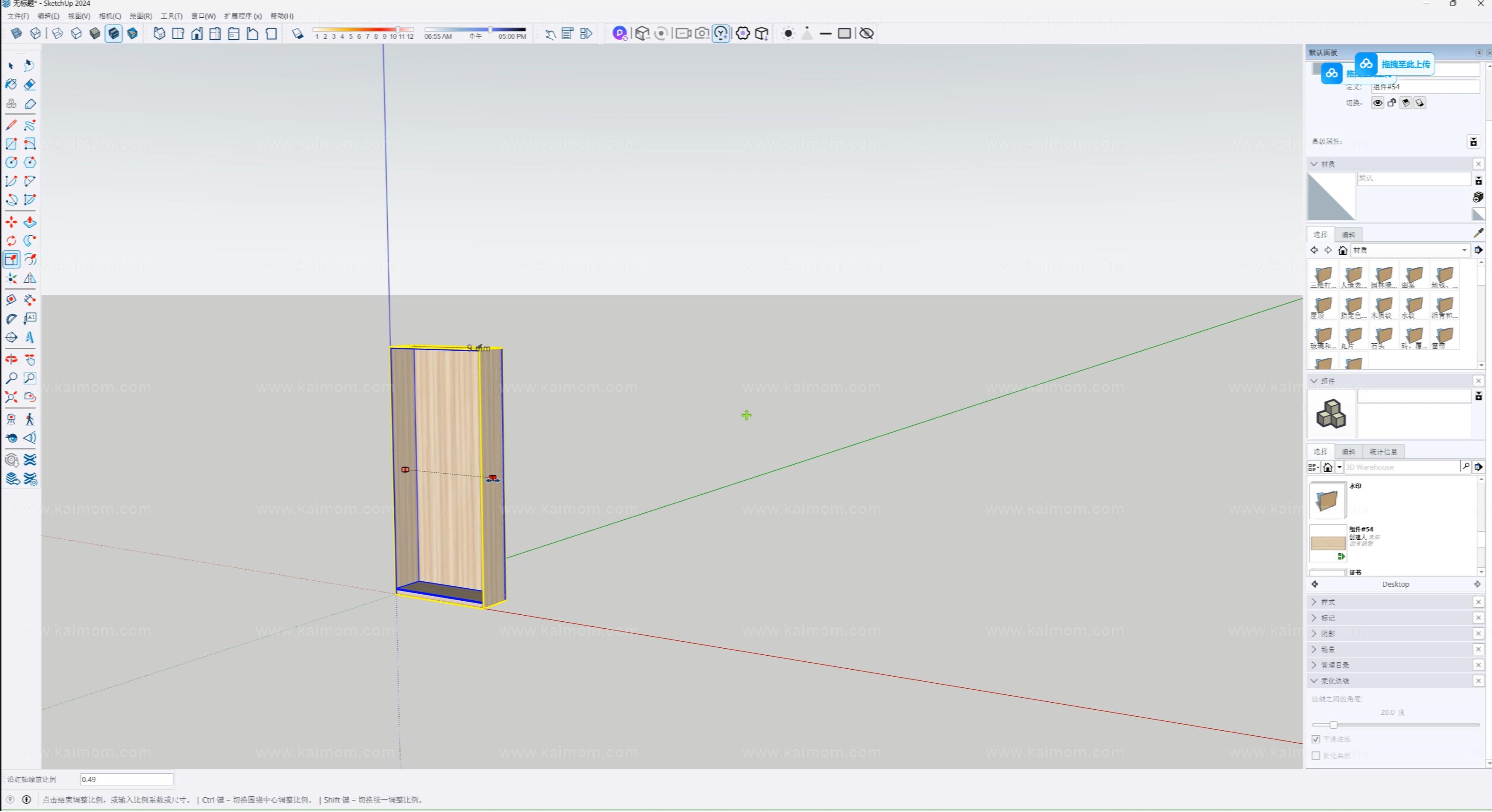Select the Rectangle tool

[11, 144]
